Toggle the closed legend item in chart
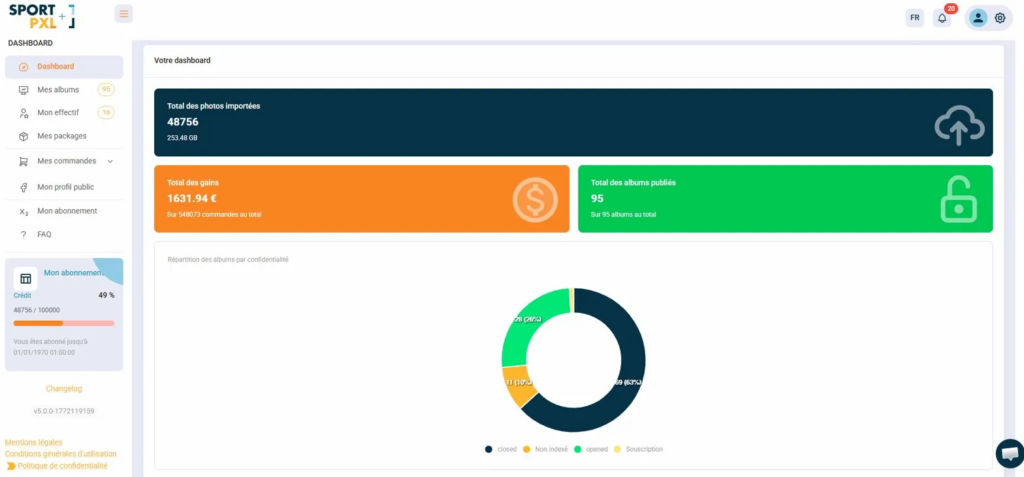 coord(501,449)
